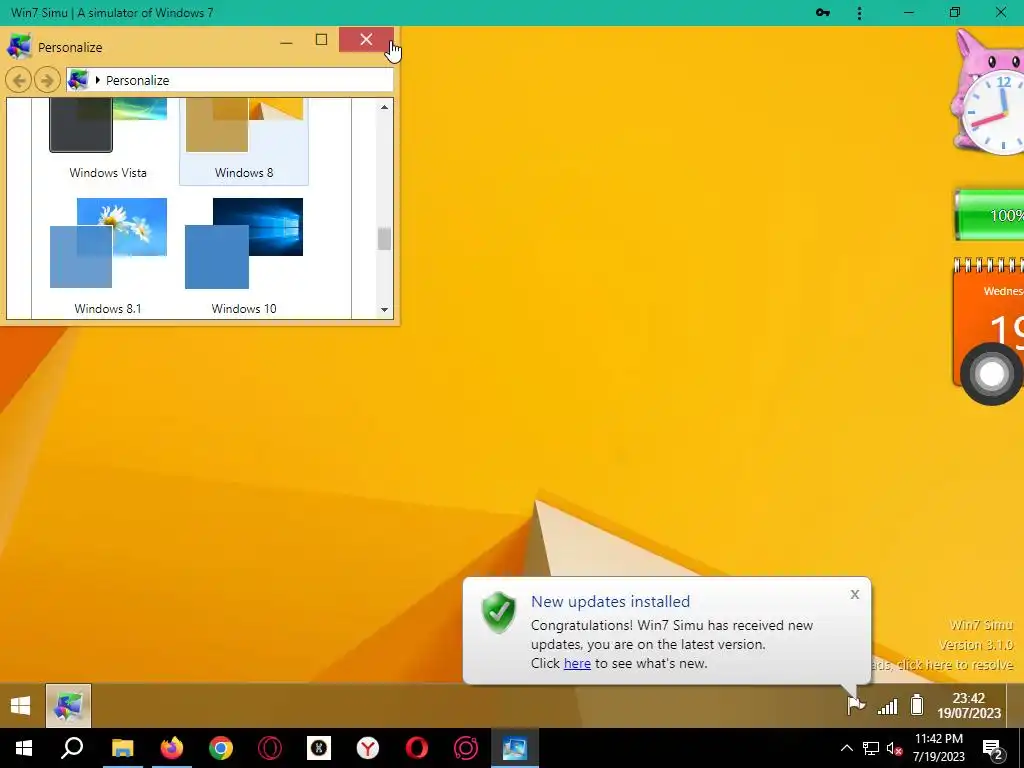Click the muted speaker tray icon
The width and height of the screenshot is (1024, 768).
[895, 748]
